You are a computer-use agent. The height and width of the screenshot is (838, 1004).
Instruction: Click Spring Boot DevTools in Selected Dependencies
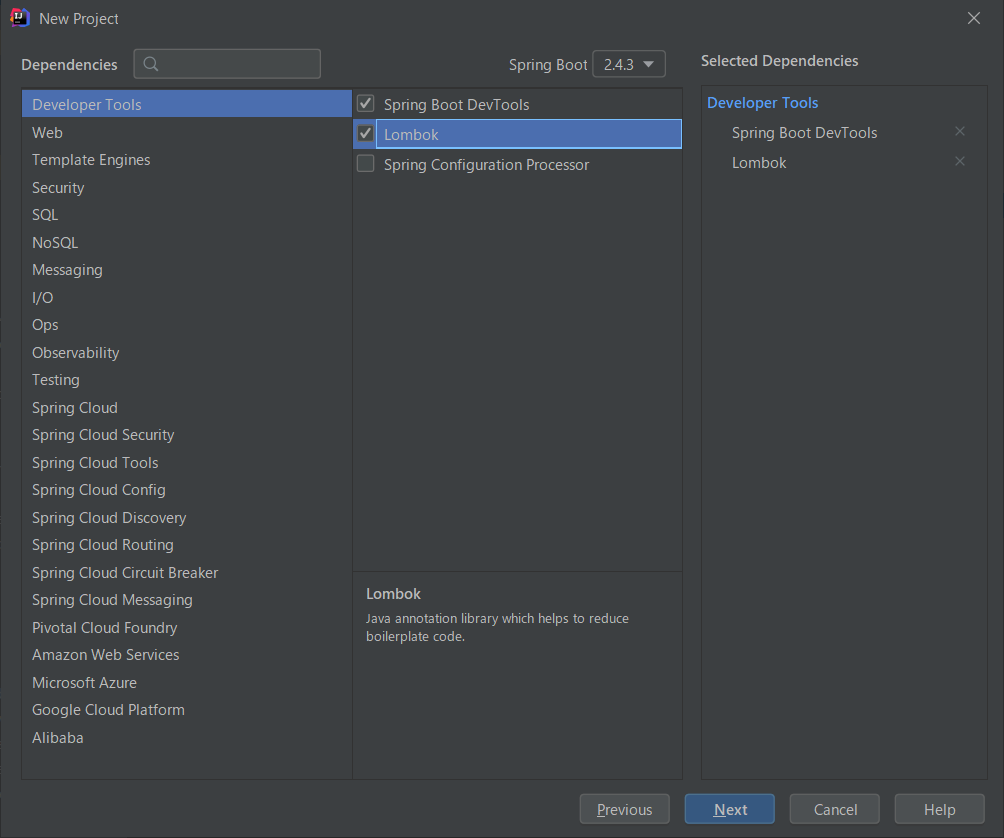[x=804, y=133]
